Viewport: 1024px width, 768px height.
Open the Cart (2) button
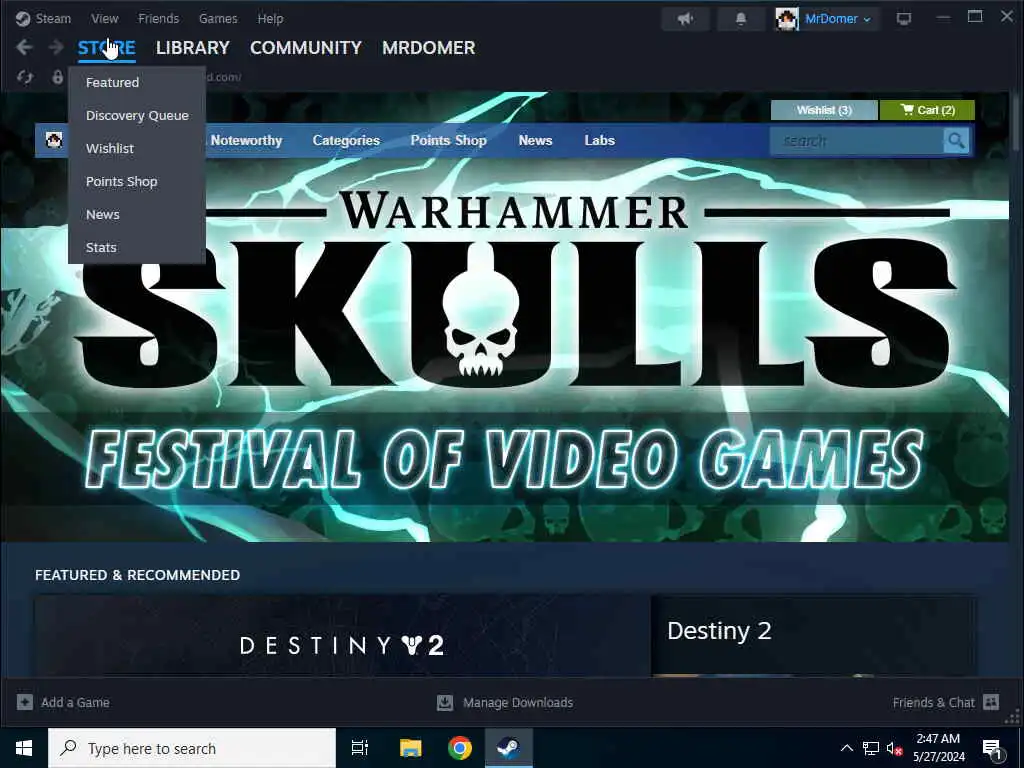[x=927, y=110]
